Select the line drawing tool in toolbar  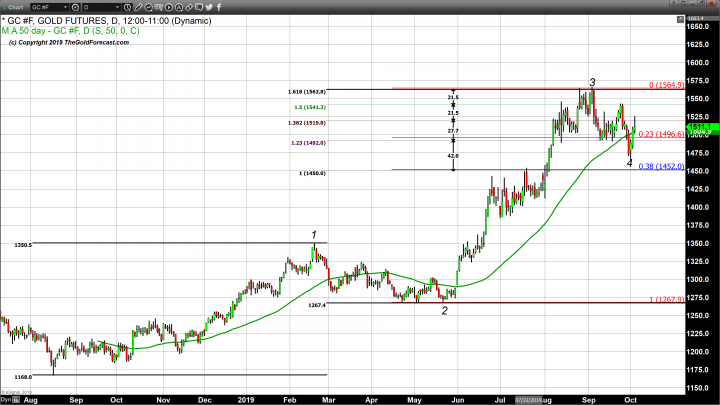tap(139, 7)
